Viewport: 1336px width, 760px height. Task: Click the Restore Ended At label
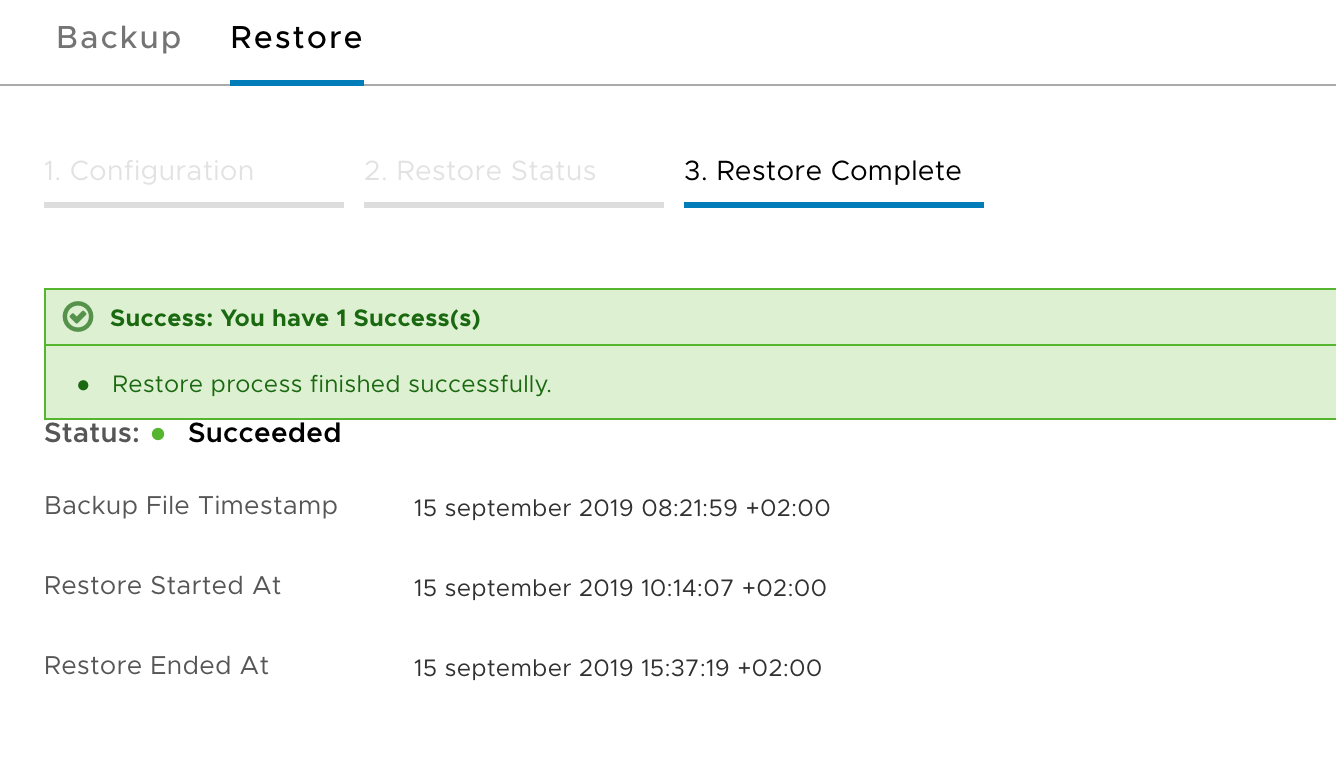157,666
